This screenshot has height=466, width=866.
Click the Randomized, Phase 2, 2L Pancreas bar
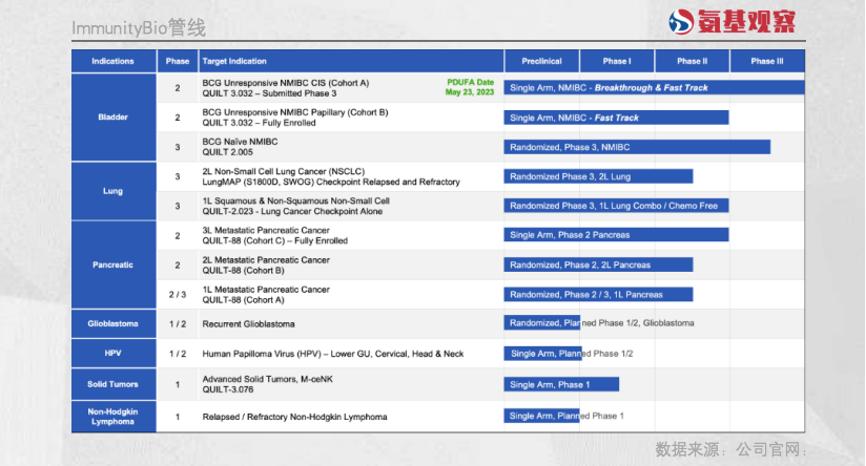point(598,265)
